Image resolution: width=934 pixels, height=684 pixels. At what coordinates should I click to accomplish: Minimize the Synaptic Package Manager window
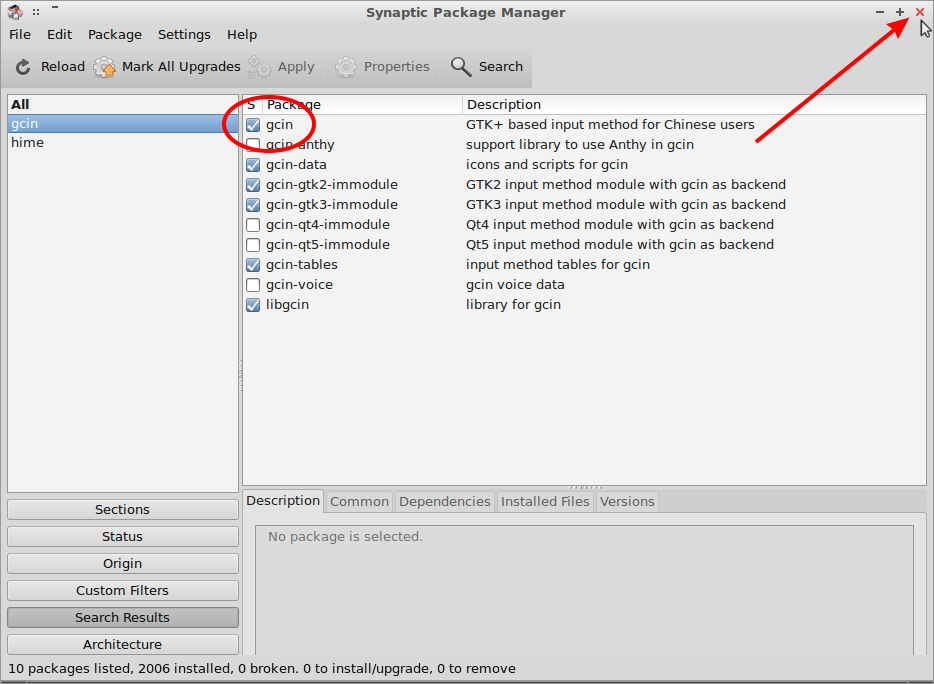tap(880, 12)
